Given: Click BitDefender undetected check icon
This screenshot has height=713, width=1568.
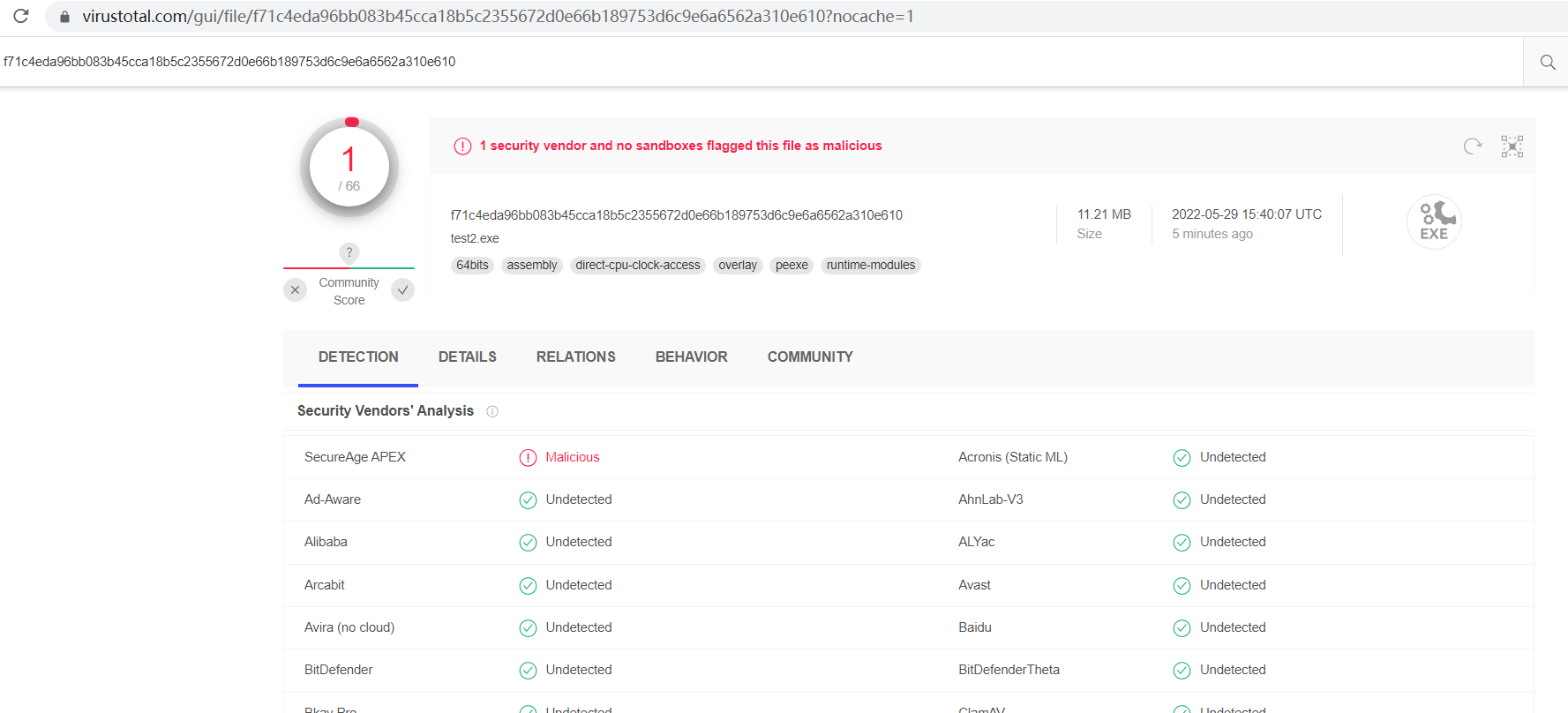Looking at the screenshot, I should [528, 671].
